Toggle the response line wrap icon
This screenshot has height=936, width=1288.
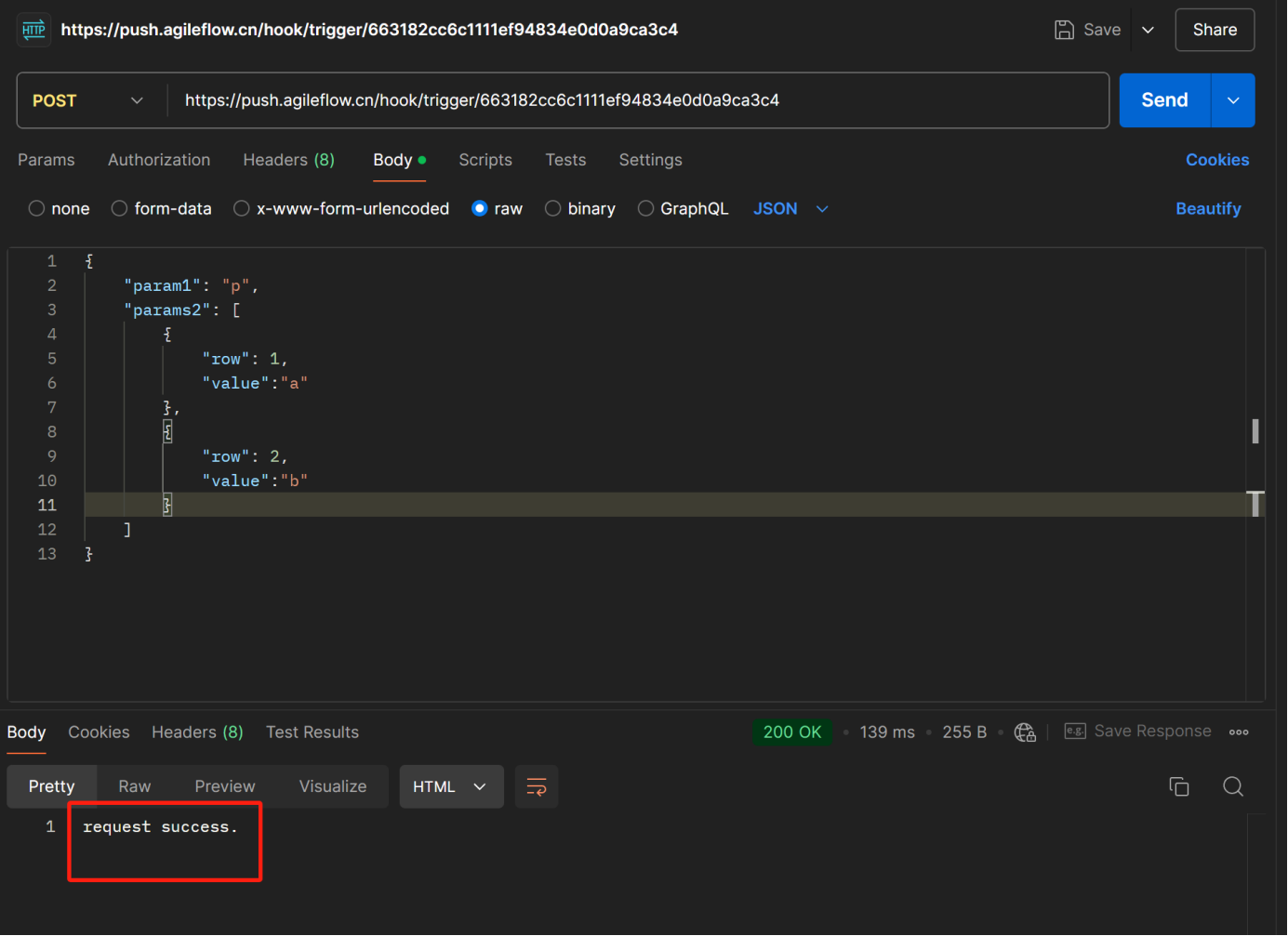(537, 786)
